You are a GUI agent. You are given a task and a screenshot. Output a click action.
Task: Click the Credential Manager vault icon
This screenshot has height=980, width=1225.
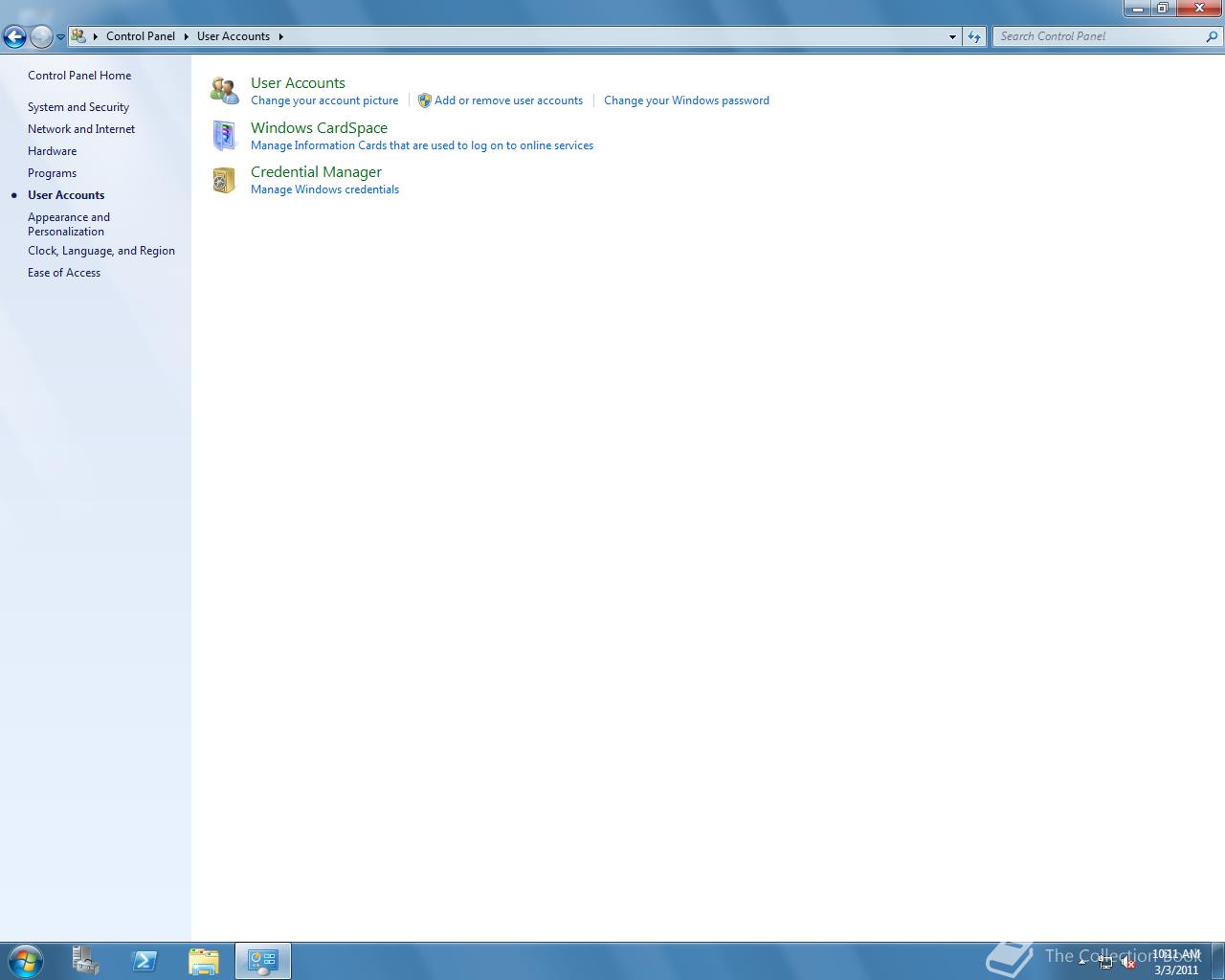(x=224, y=180)
